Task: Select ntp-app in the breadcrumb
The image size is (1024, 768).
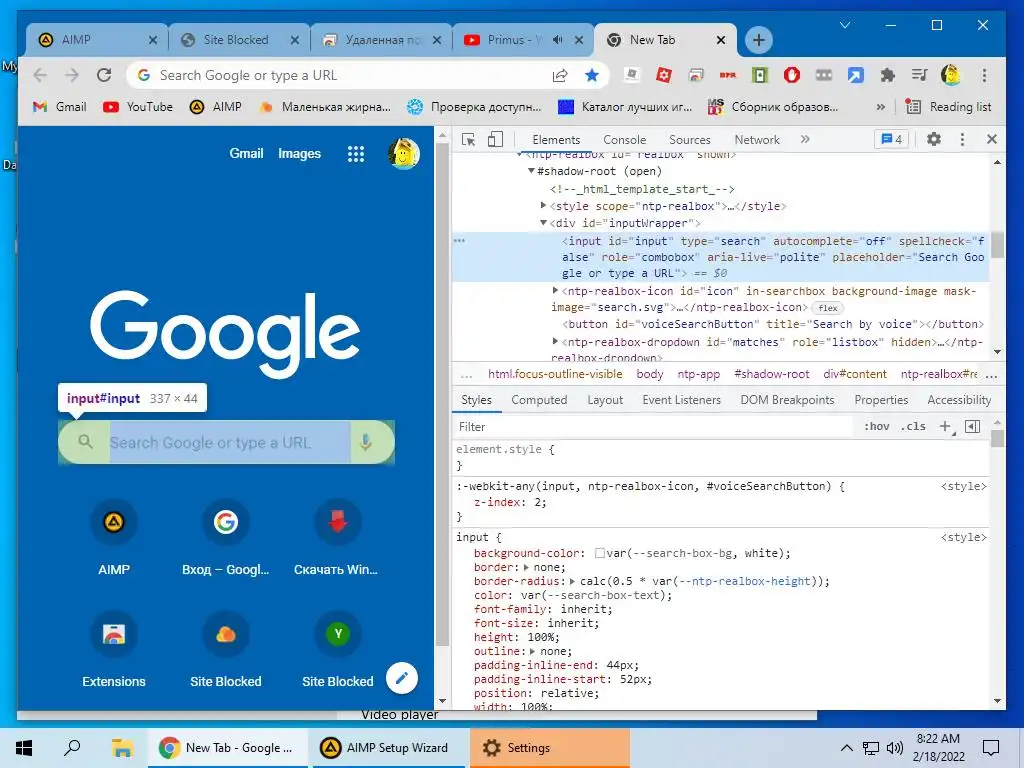Action: (699, 374)
